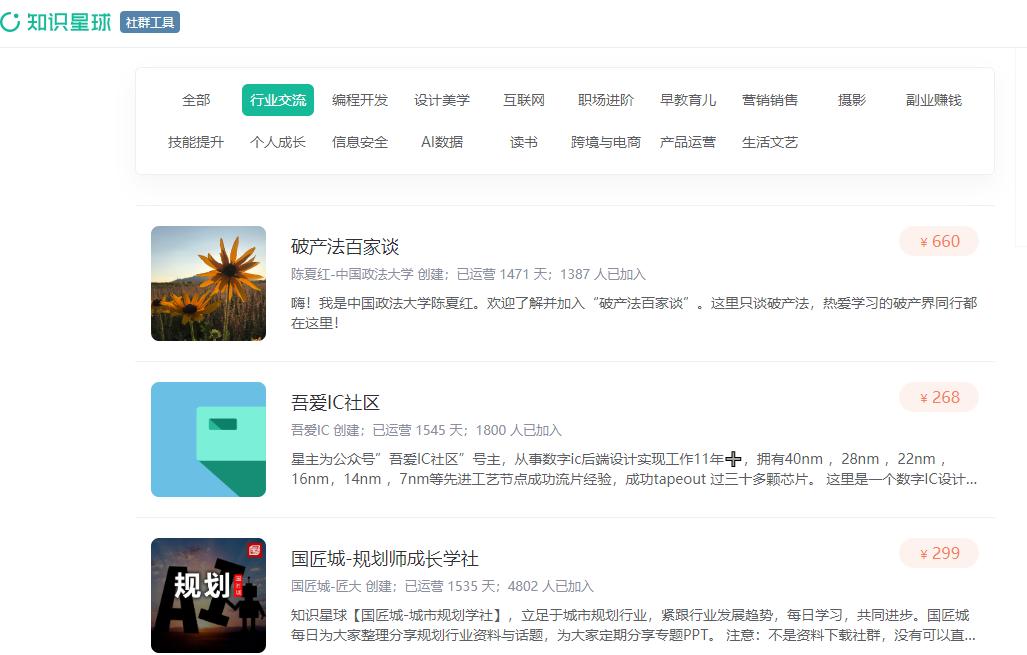Click the 吾爱IC社区 title link
The image size is (1027, 655).
coord(335,403)
